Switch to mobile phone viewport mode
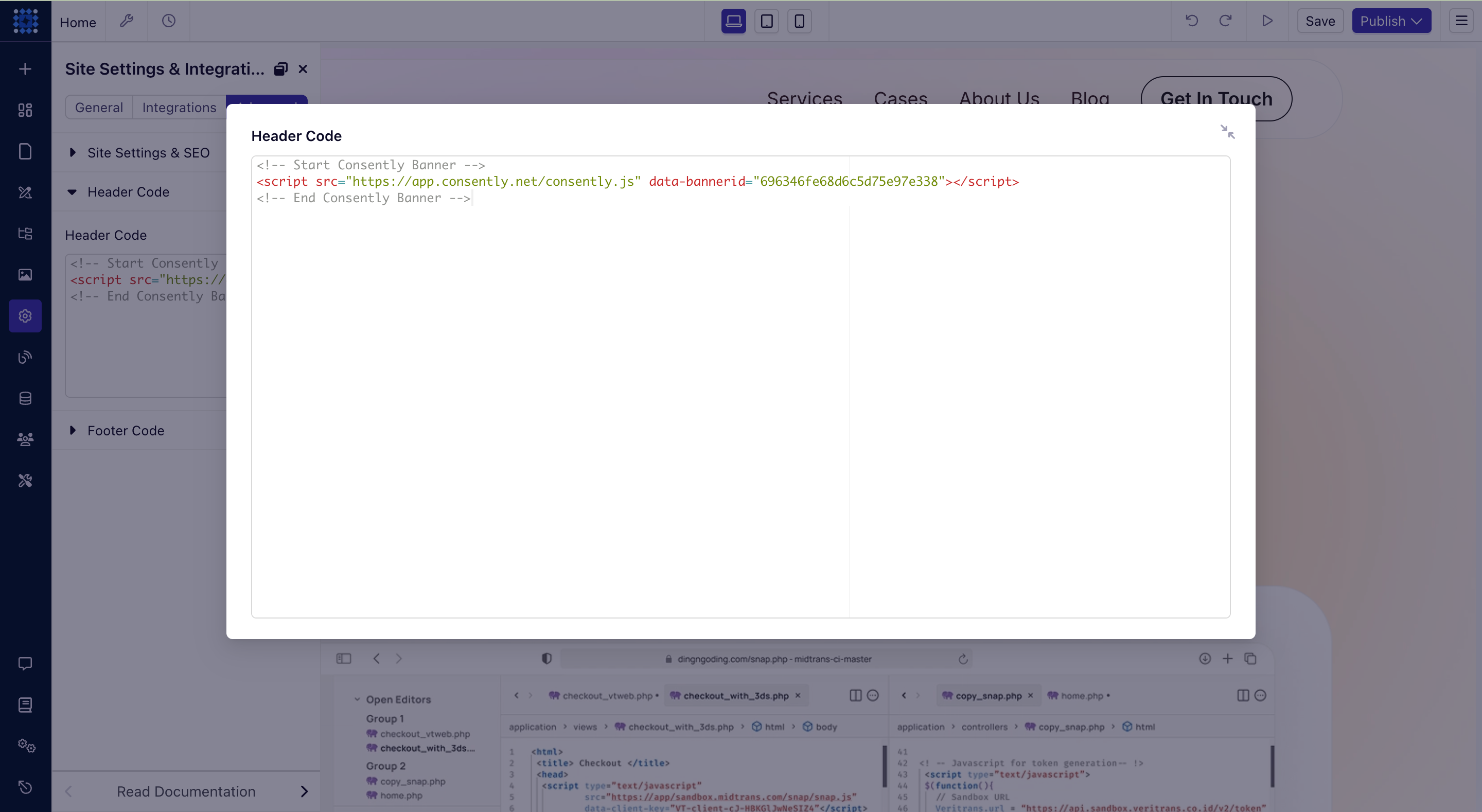 799,21
